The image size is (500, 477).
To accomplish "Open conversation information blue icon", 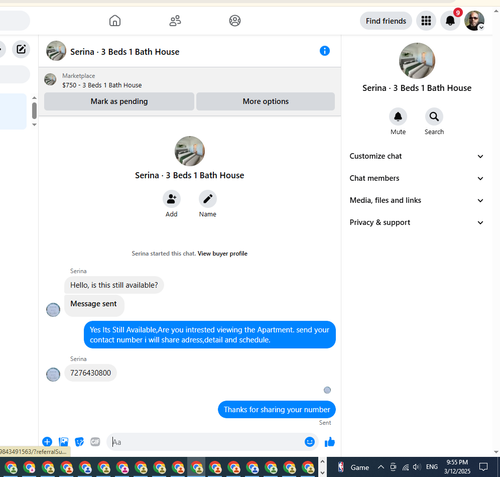I will [325, 51].
